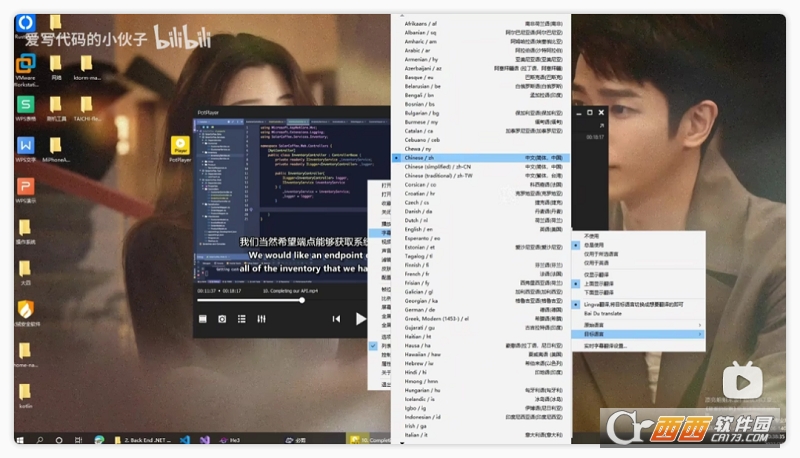The image size is (800, 458).
Task: Open the PotPlayer equalizer control panel icon
Action: coord(261,319)
